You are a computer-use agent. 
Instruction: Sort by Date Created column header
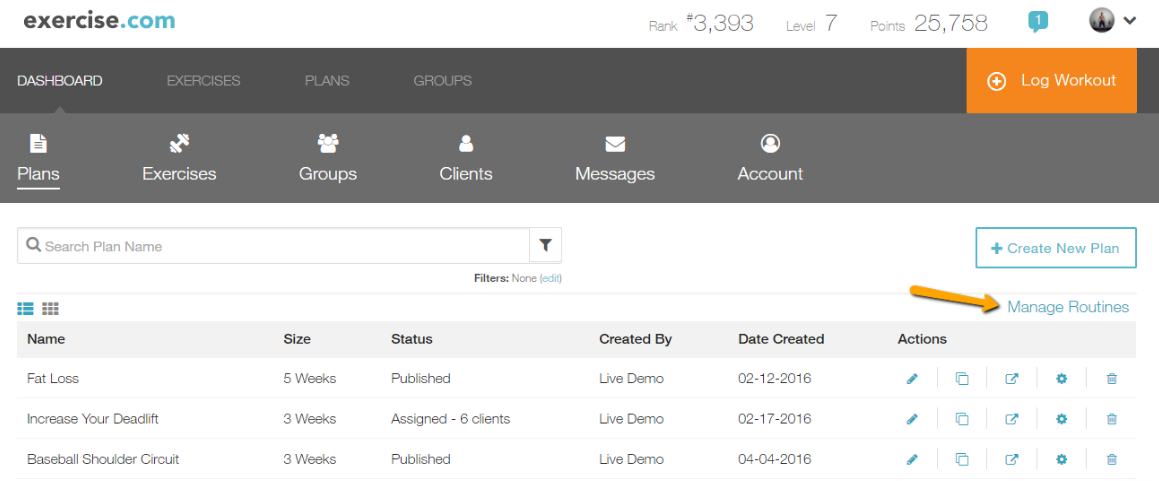(x=781, y=339)
